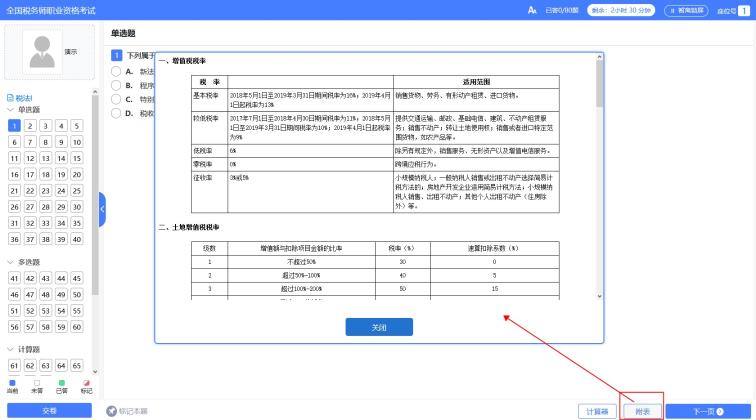This screenshot has height=420, width=756.
Task: Jump to calculation question 61
Action: pyautogui.click(x=14, y=366)
